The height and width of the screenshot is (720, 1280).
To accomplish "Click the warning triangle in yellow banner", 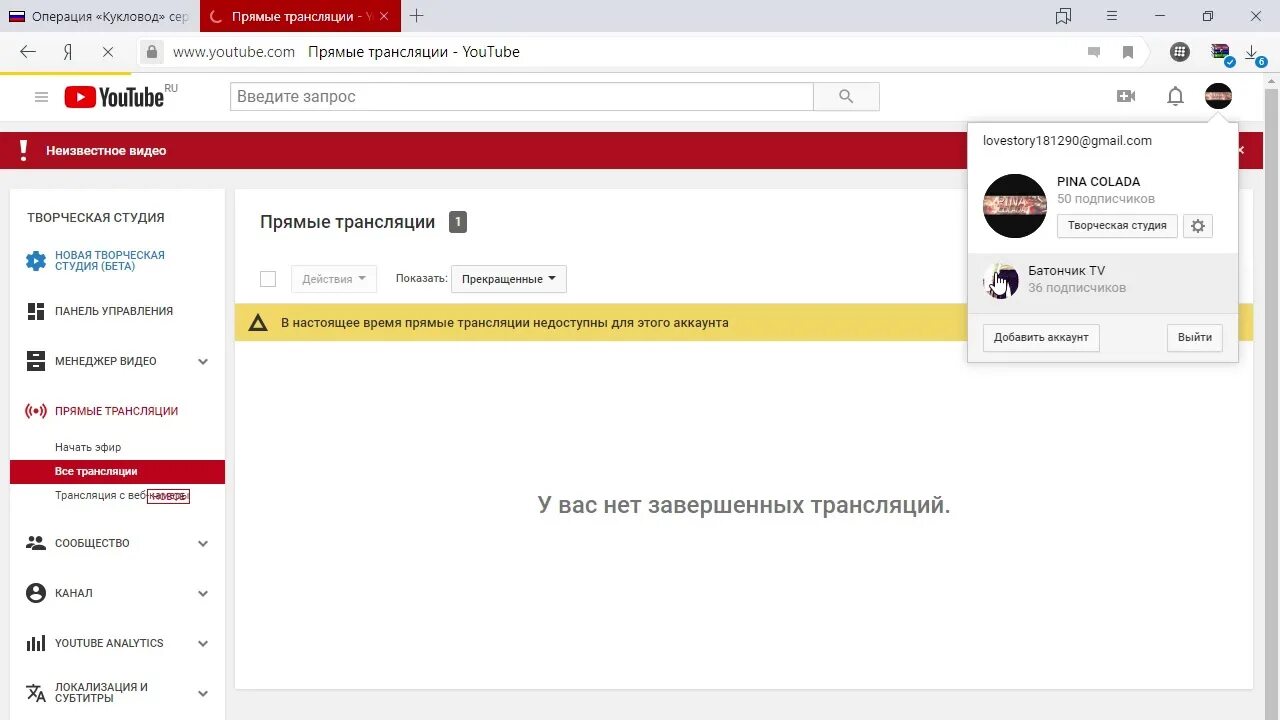I will [x=258, y=323].
